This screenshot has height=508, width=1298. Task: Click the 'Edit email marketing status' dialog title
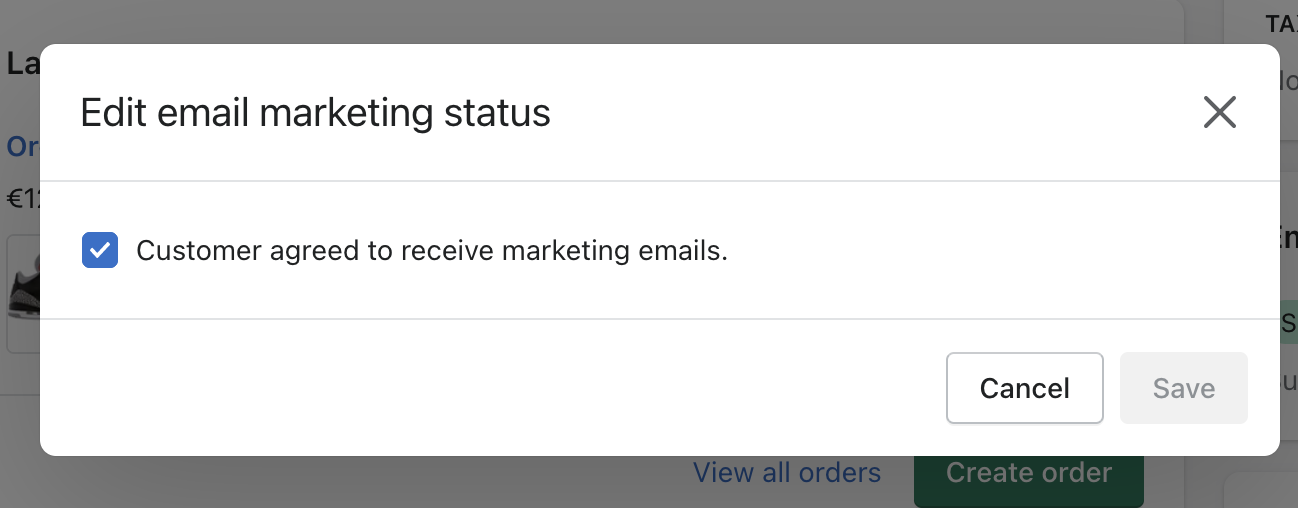[315, 113]
